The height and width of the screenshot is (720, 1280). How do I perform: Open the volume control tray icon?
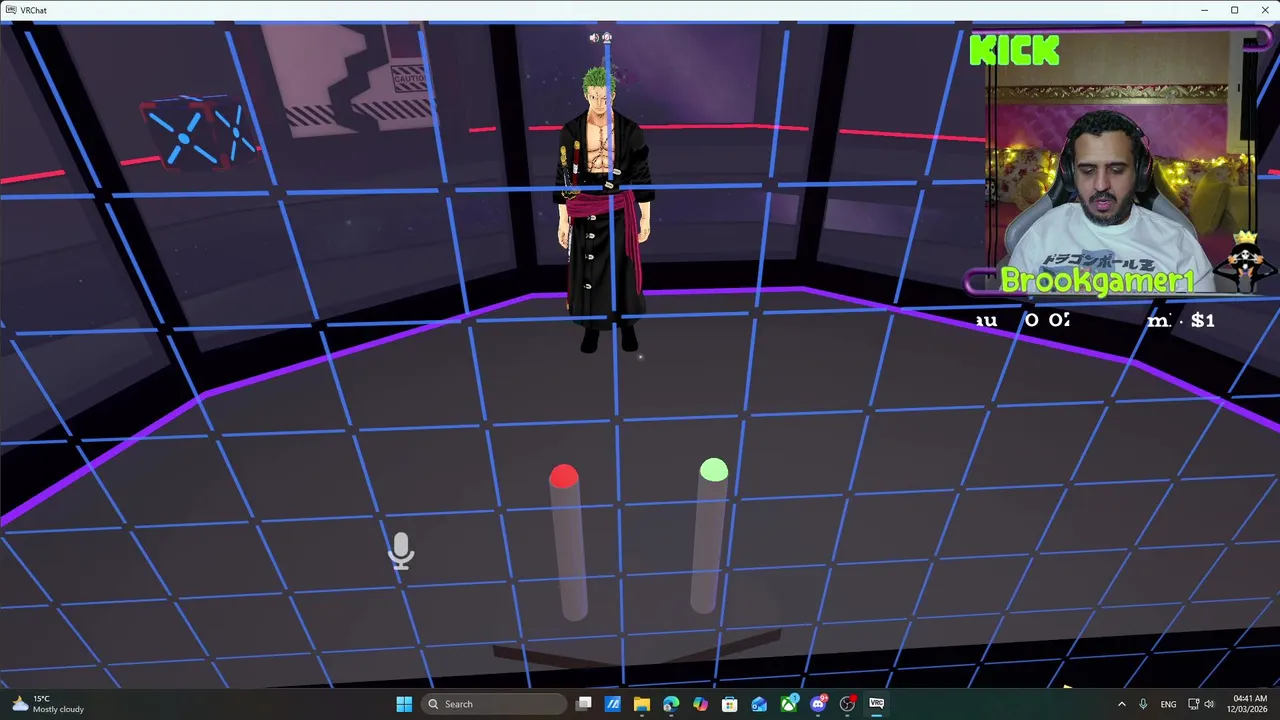tap(1209, 704)
